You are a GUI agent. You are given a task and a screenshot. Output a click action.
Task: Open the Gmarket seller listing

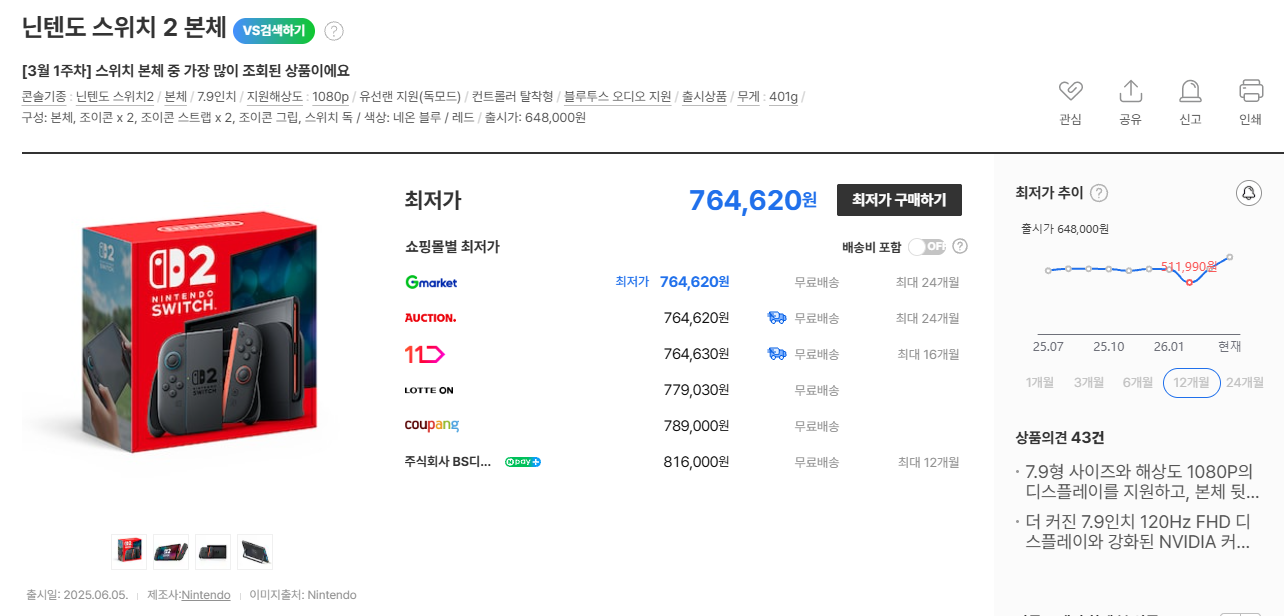coord(431,282)
